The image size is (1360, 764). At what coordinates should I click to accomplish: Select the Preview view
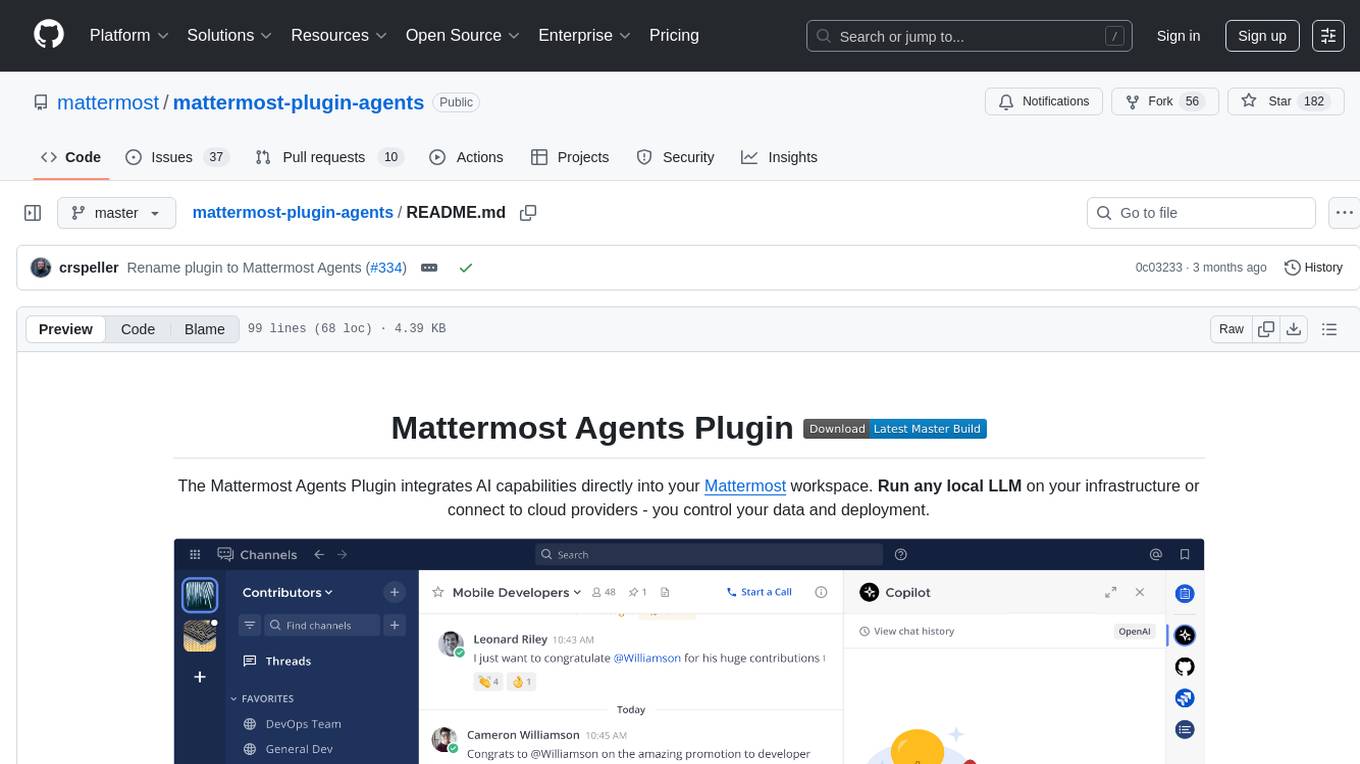coord(66,329)
